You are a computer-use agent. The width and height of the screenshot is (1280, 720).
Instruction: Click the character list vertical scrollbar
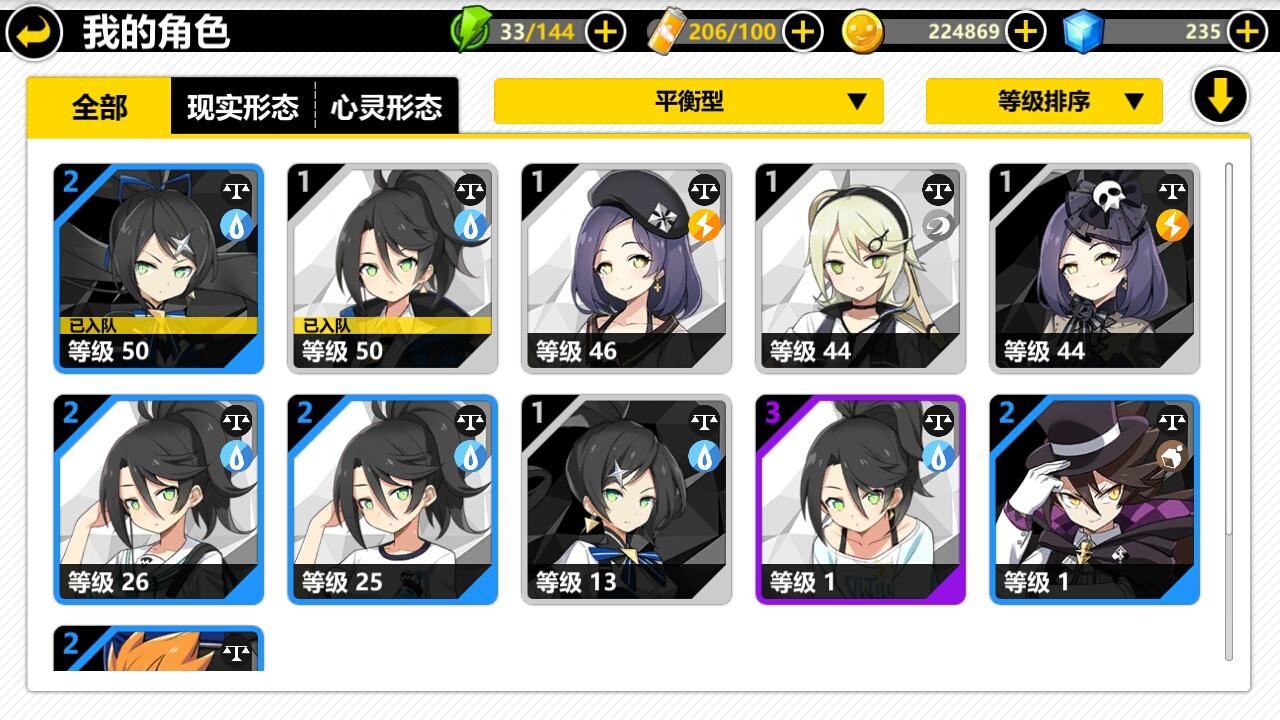pyautogui.click(x=1229, y=411)
